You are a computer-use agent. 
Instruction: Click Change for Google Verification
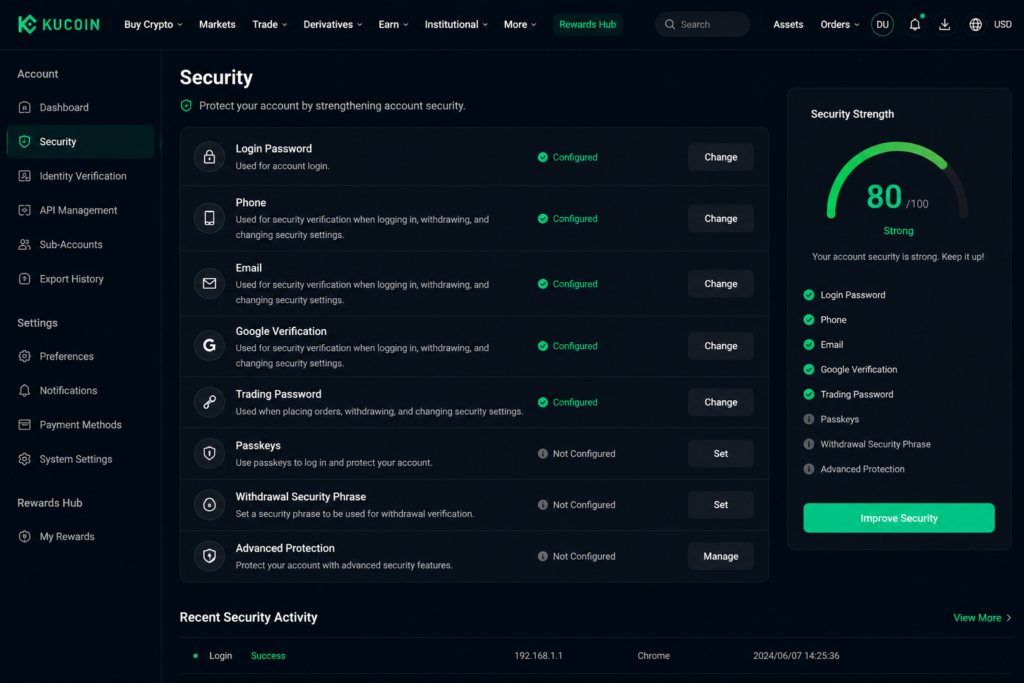pos(720,345)
